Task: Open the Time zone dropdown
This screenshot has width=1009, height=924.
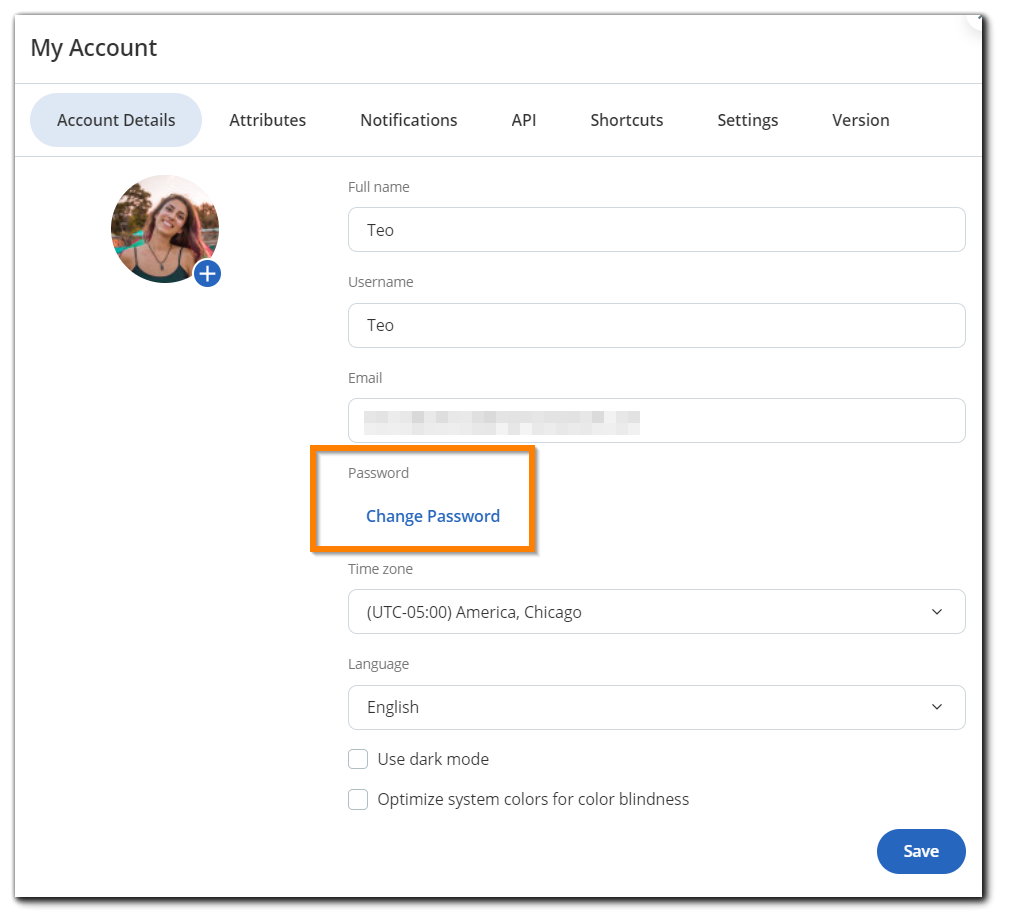Action: (656, 611)
